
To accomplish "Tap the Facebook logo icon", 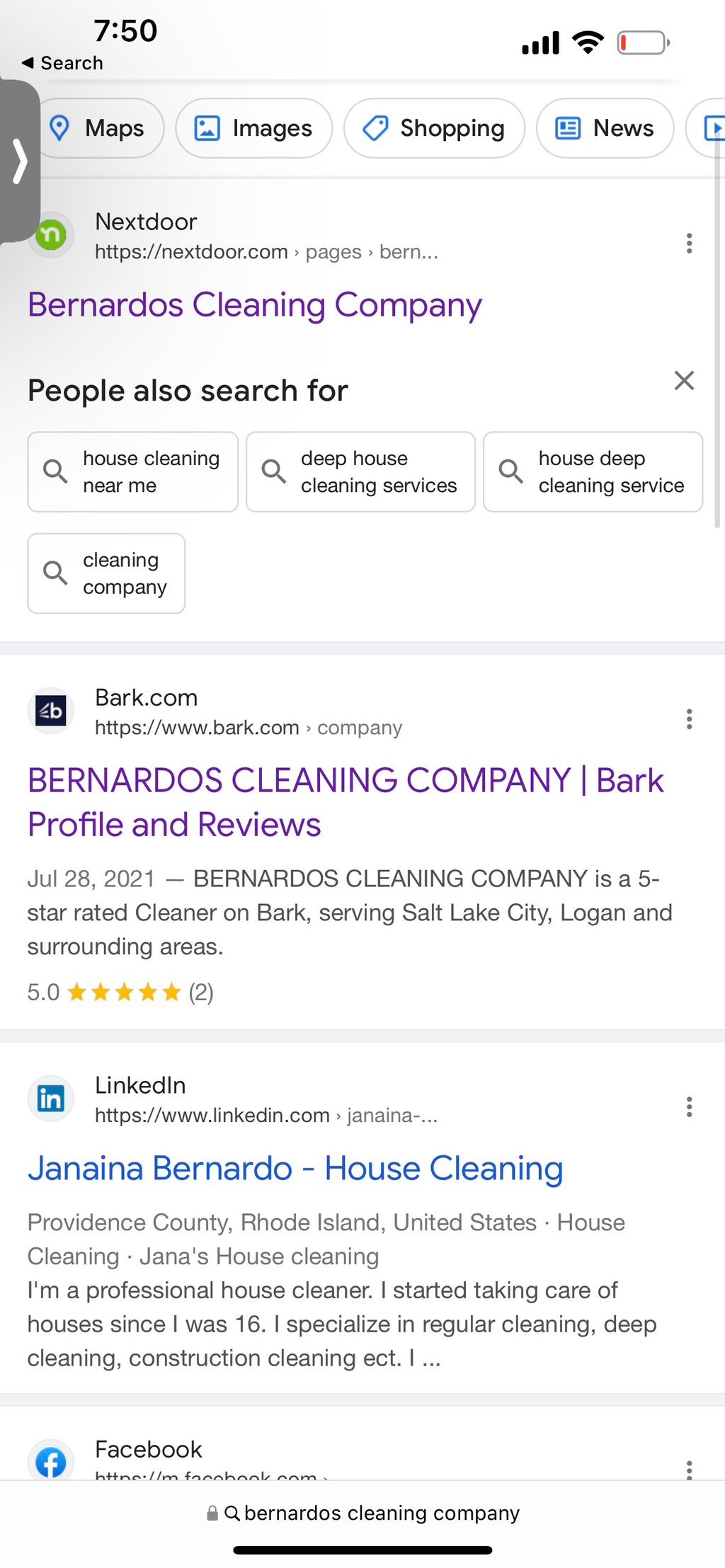I will point(51,1462).
